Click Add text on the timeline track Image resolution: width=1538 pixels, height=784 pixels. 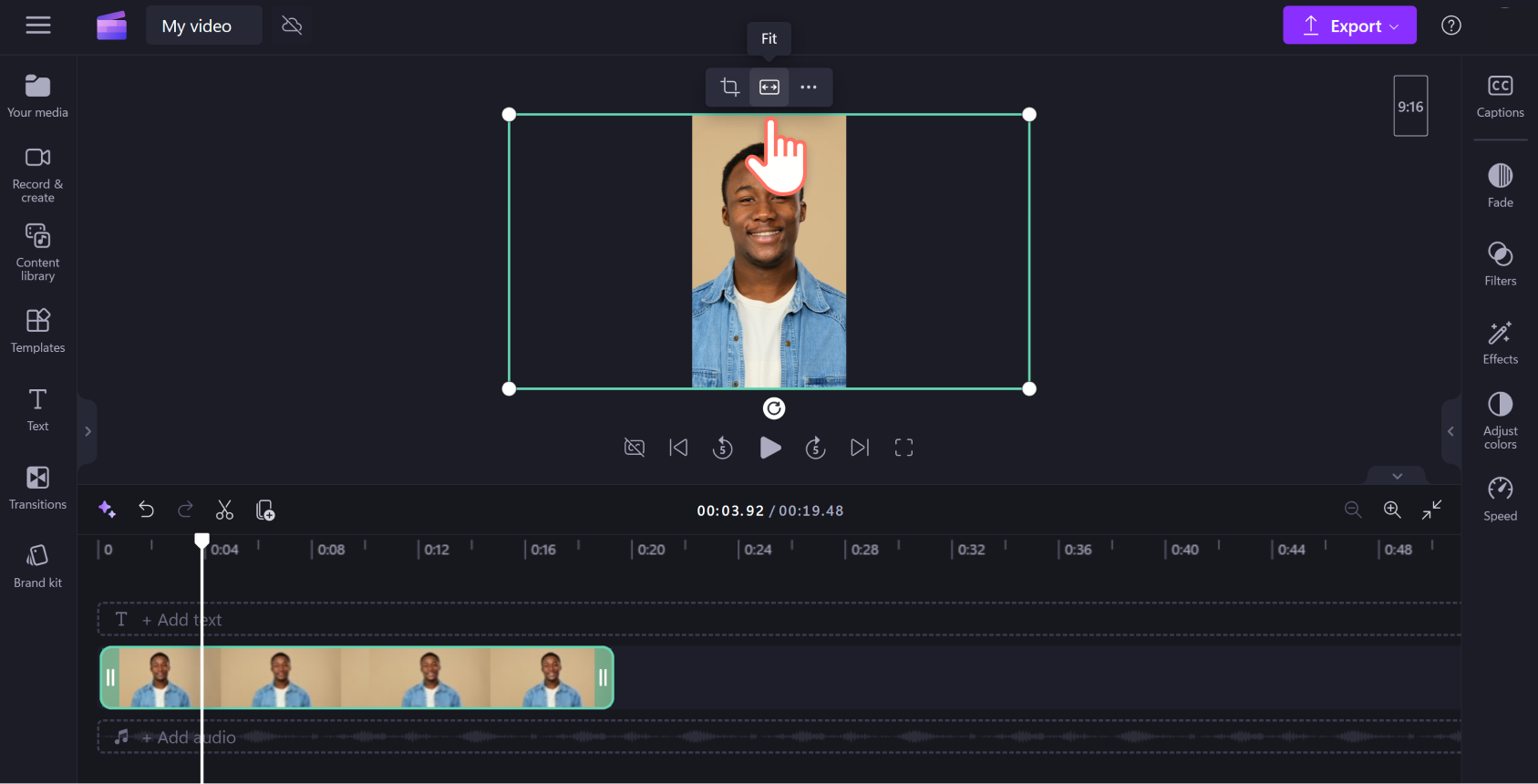(x=181, y=620)
